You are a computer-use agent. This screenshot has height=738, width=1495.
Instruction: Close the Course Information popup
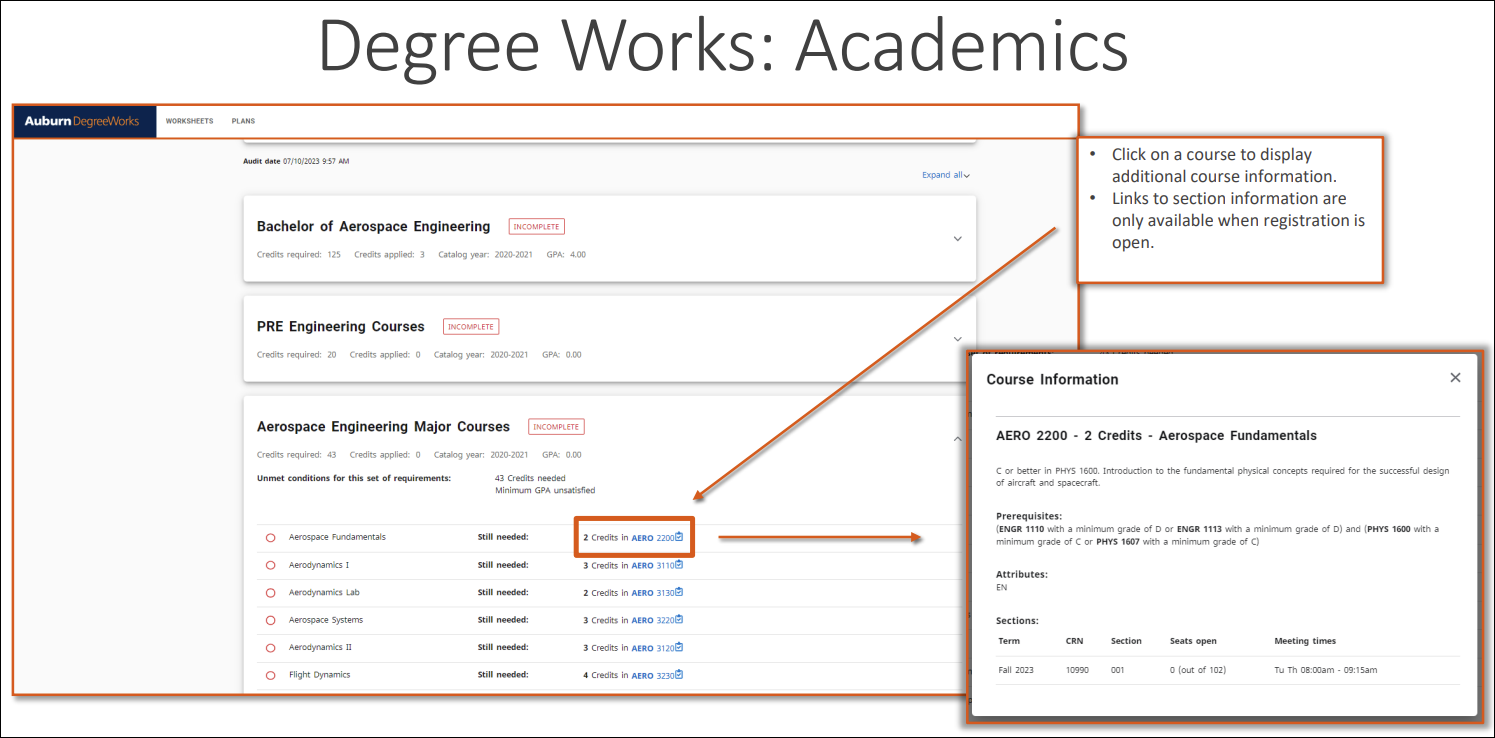[x=1455, y=377]
